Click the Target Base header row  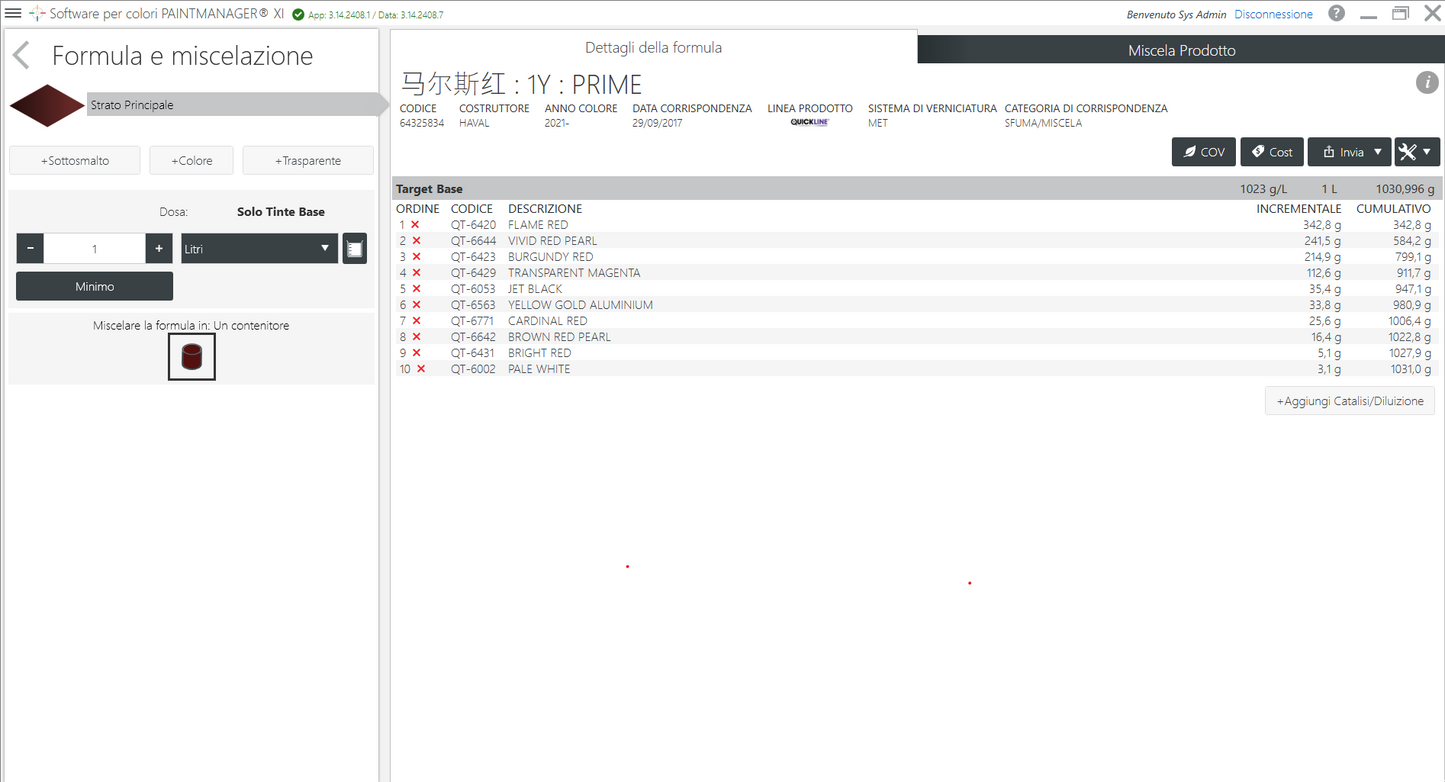915,188
